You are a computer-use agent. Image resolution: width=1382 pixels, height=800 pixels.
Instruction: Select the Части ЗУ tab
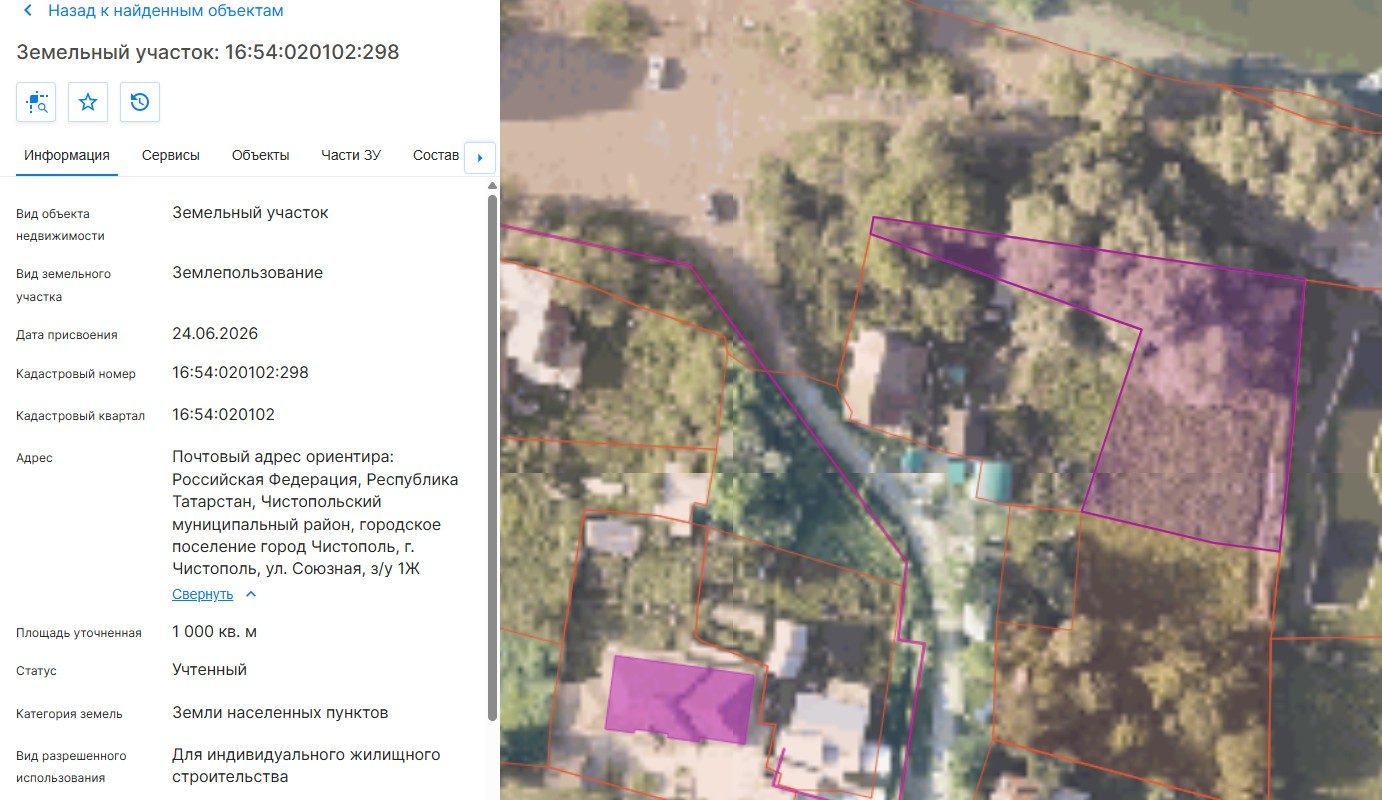click(351, 156)
